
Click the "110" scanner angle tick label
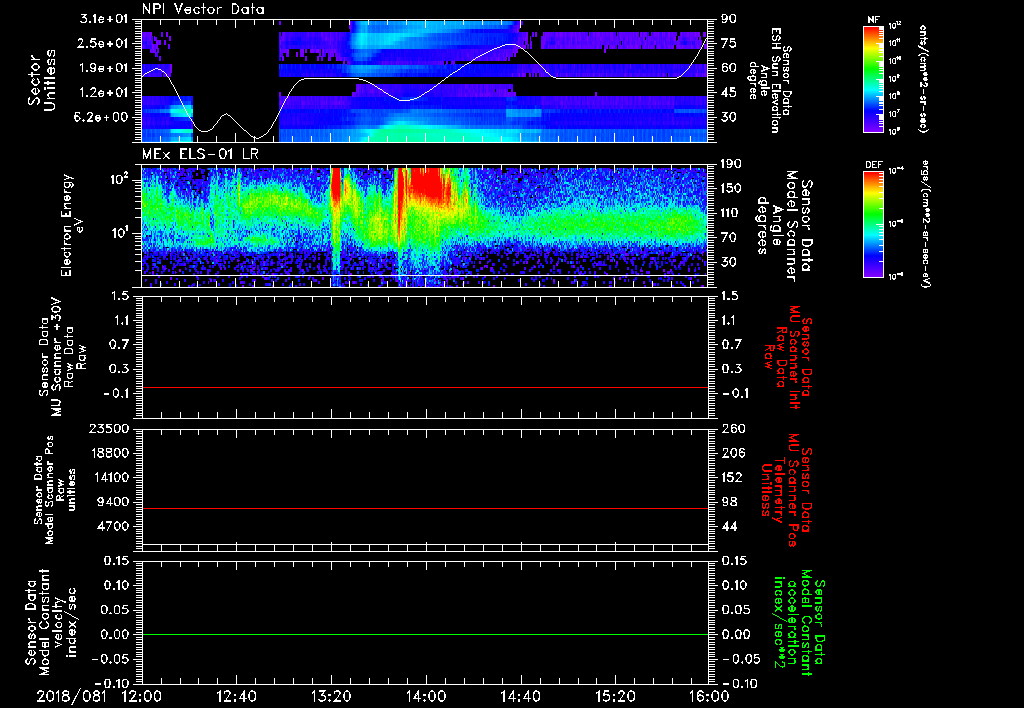pyautogui.click(x=731, y=213)
